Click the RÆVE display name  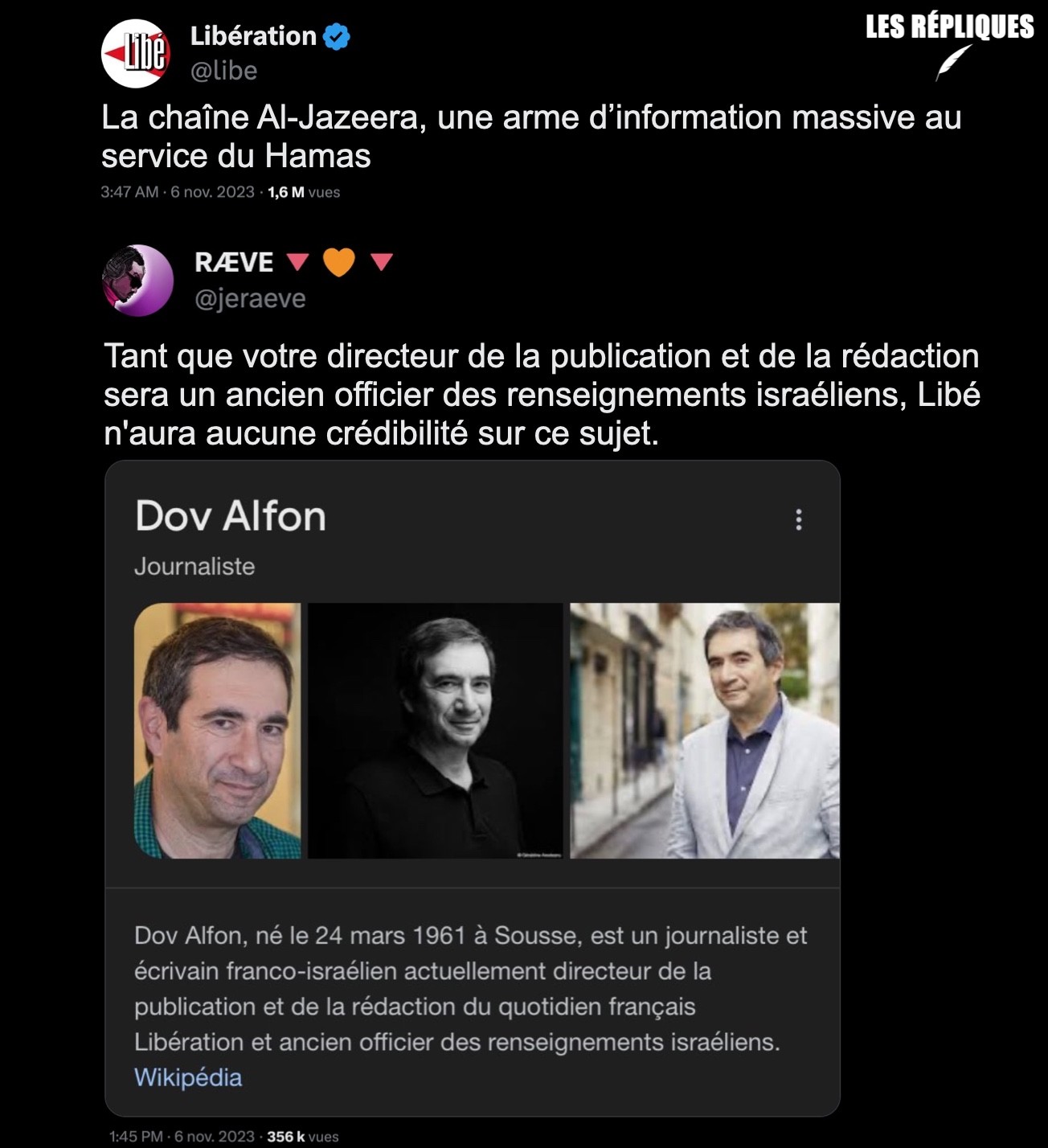235,262
